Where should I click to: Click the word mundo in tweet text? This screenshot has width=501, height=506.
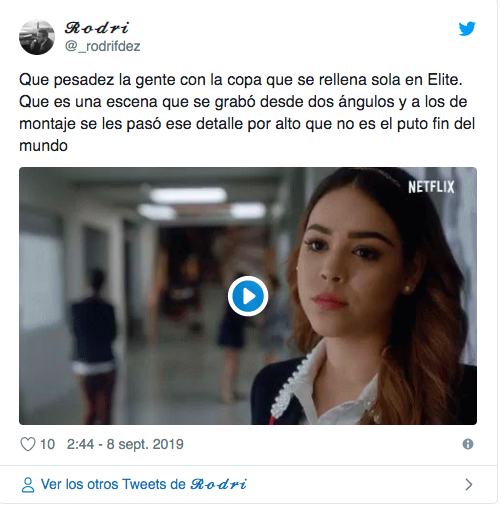43,146
